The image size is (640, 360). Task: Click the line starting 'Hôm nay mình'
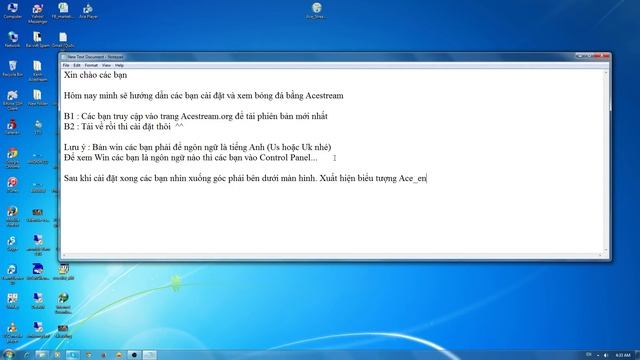pos(203,96)
